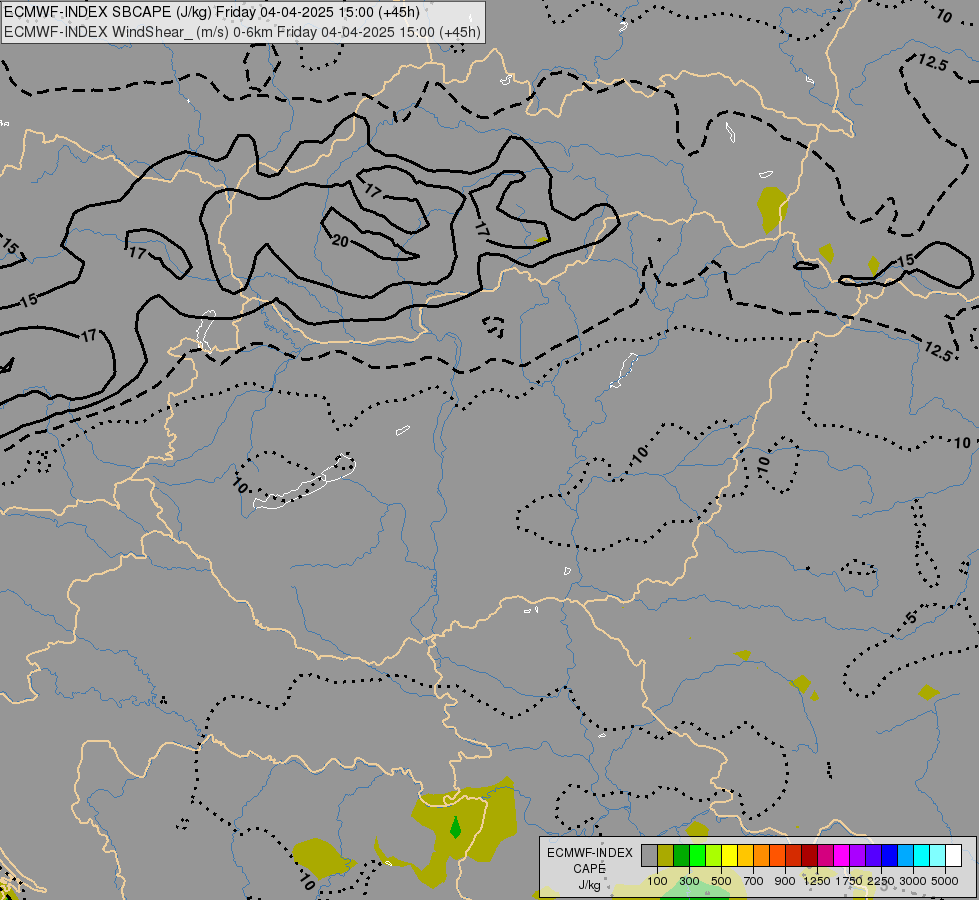Click the J/kg unit label in legend
The height and width of the screenshot is (900, 979).
click(589, 885)
